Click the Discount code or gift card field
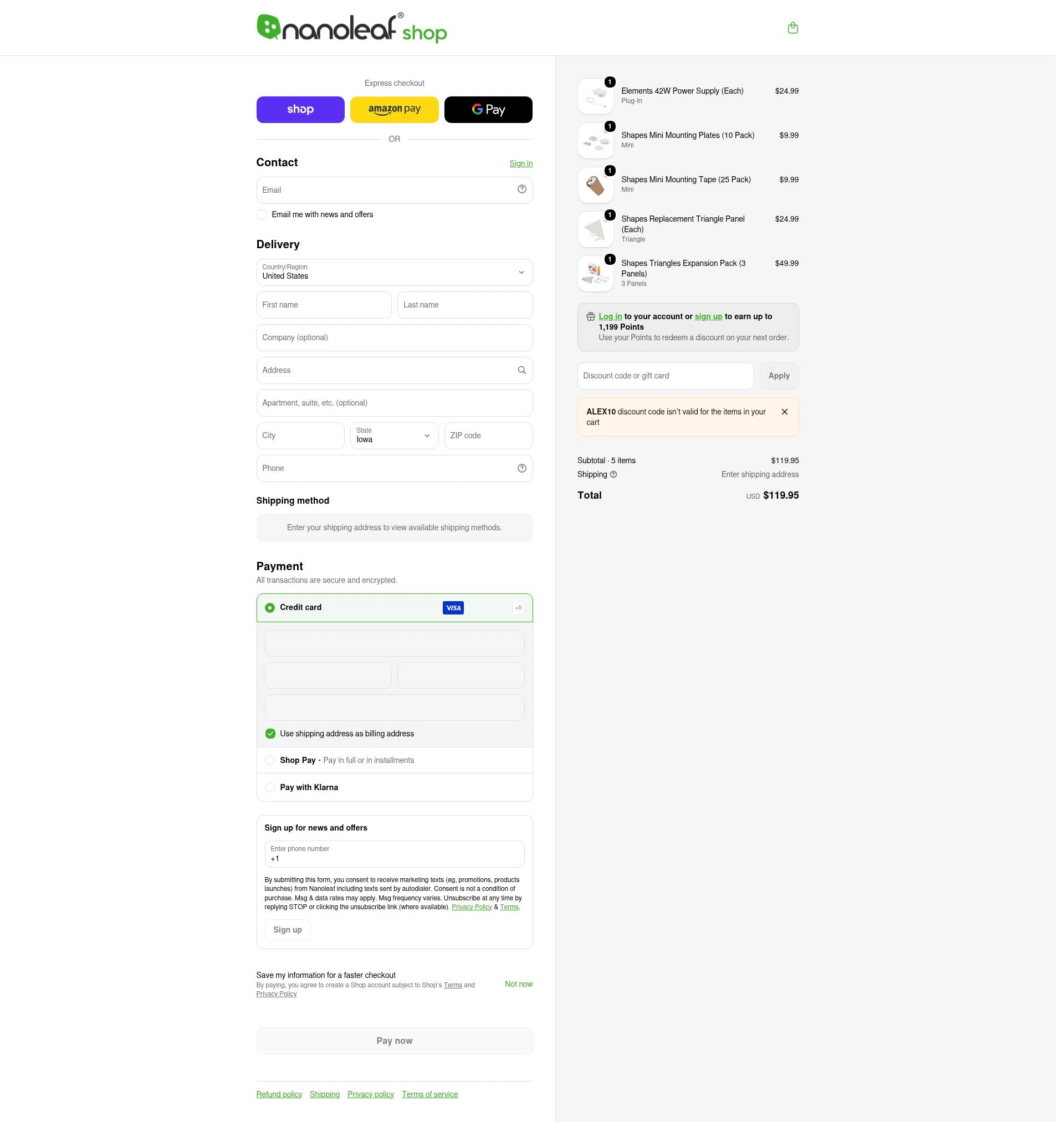 pos(671,379)
